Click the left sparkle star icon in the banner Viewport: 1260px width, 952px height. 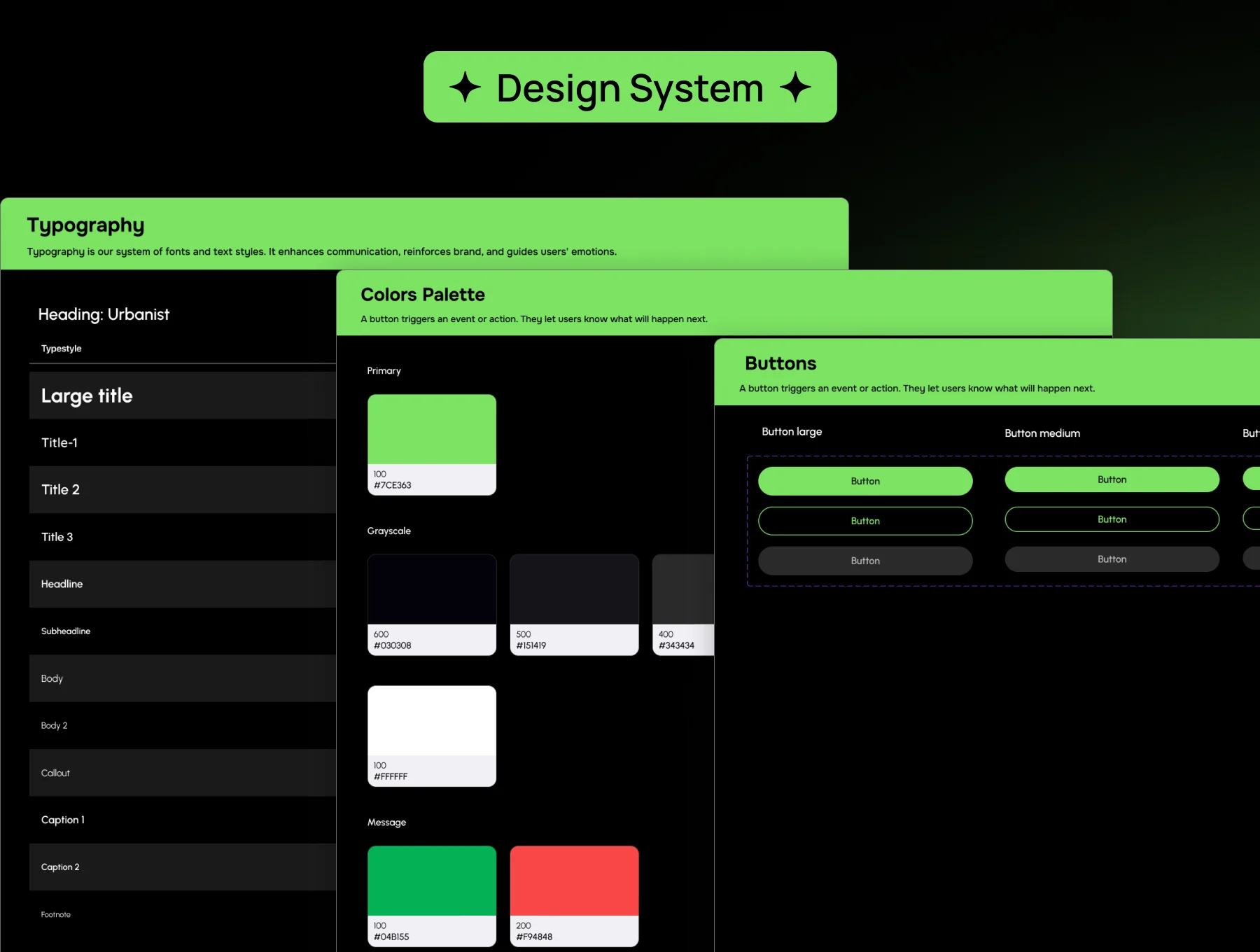[x=465, y=87]
